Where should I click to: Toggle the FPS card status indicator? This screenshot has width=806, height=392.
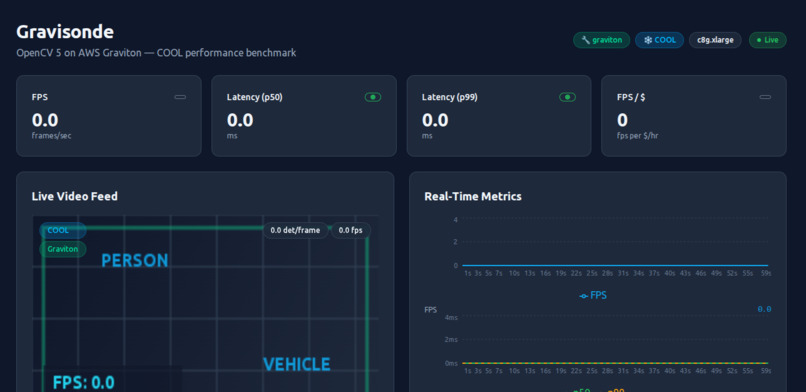click(x=180, y=97)
